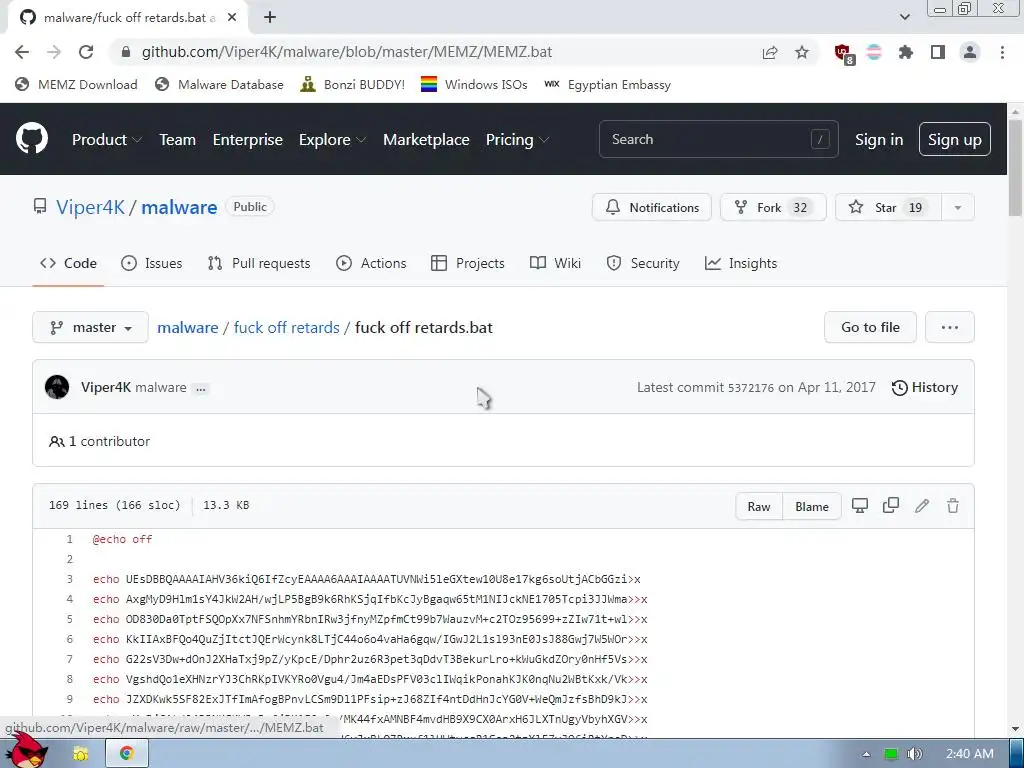
Task: Open the malware repository name link
Action: click(x=179, y=208)
